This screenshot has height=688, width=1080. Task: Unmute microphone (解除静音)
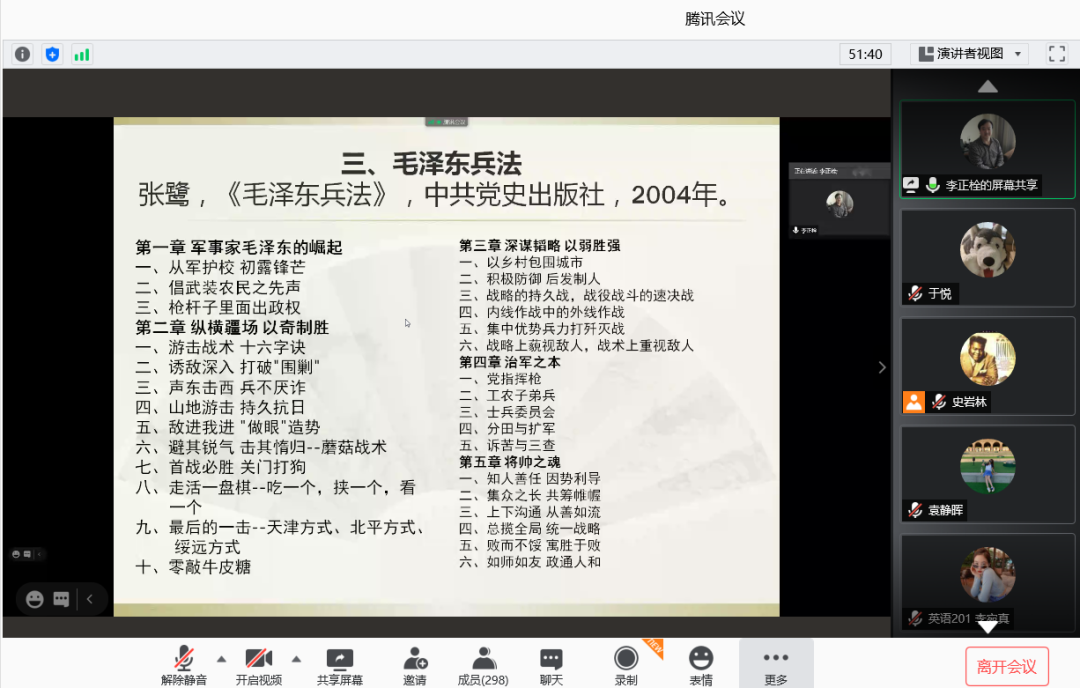(184, 665)
